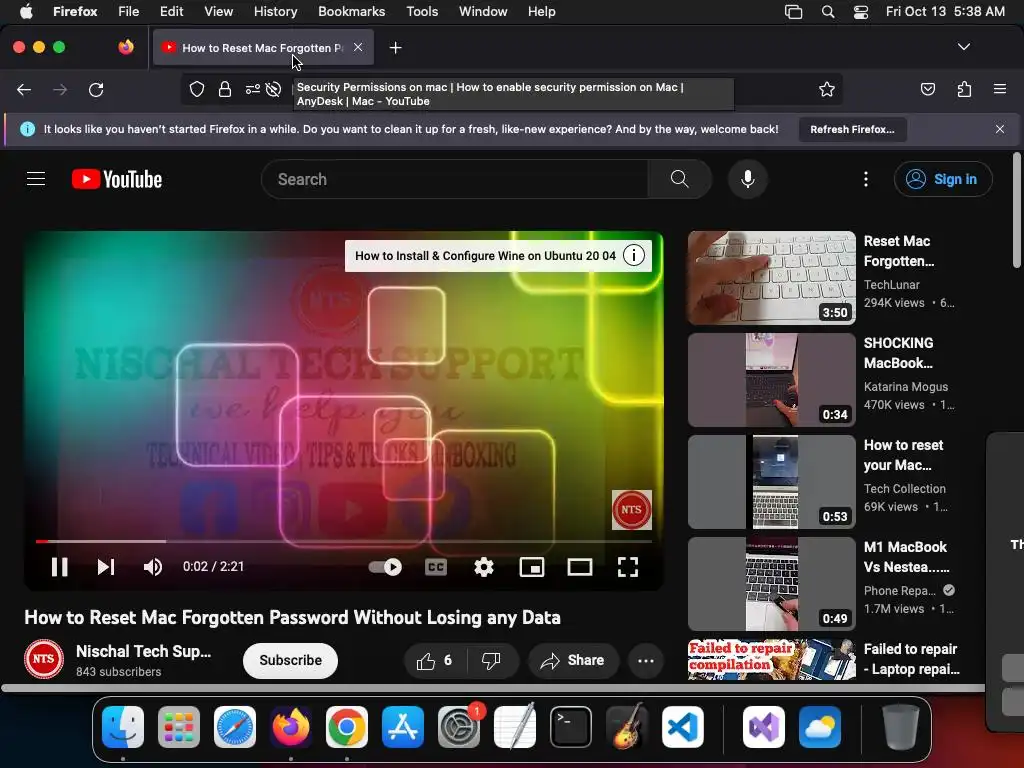Image resolution: width=1024 pixels, height=768 pixels.
Task: Open System Settings from Dock
Action: coord(458,727)
